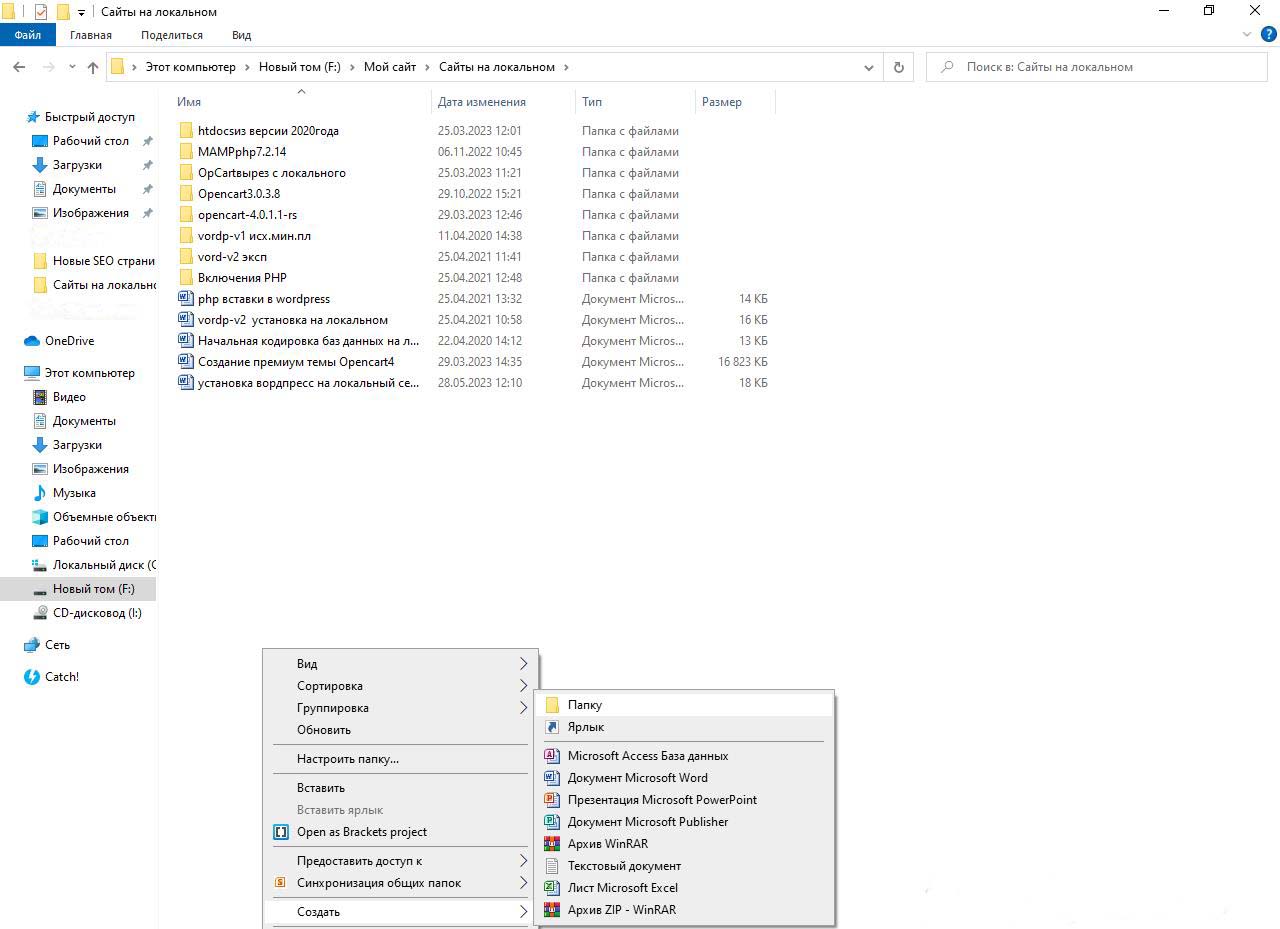Open the Opencart3.0.3.8 folder
Viewport: 1280px width, 929px height.
239,194
